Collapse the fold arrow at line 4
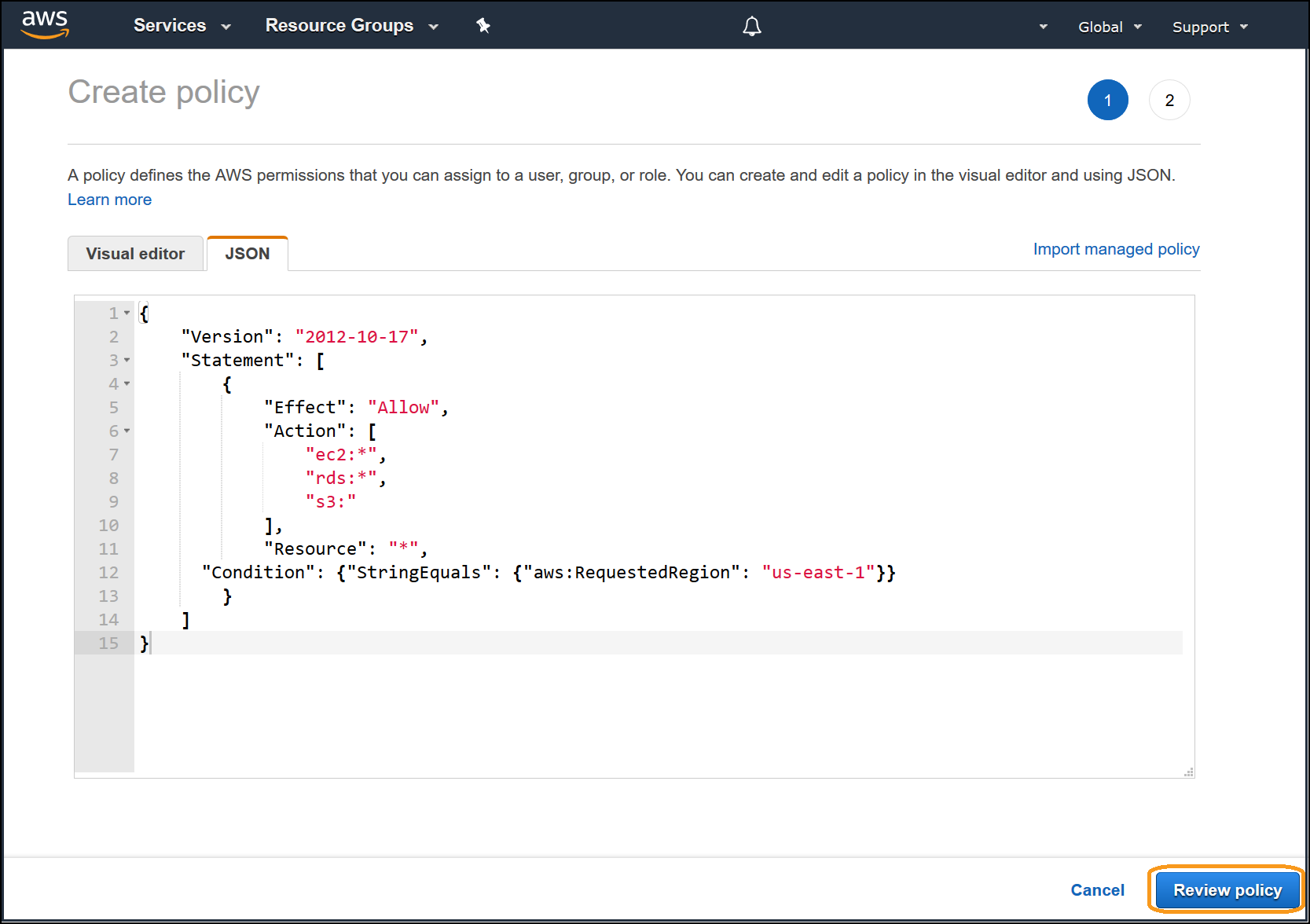Viewport: 1310px width, 924px height. click(127, 383)
